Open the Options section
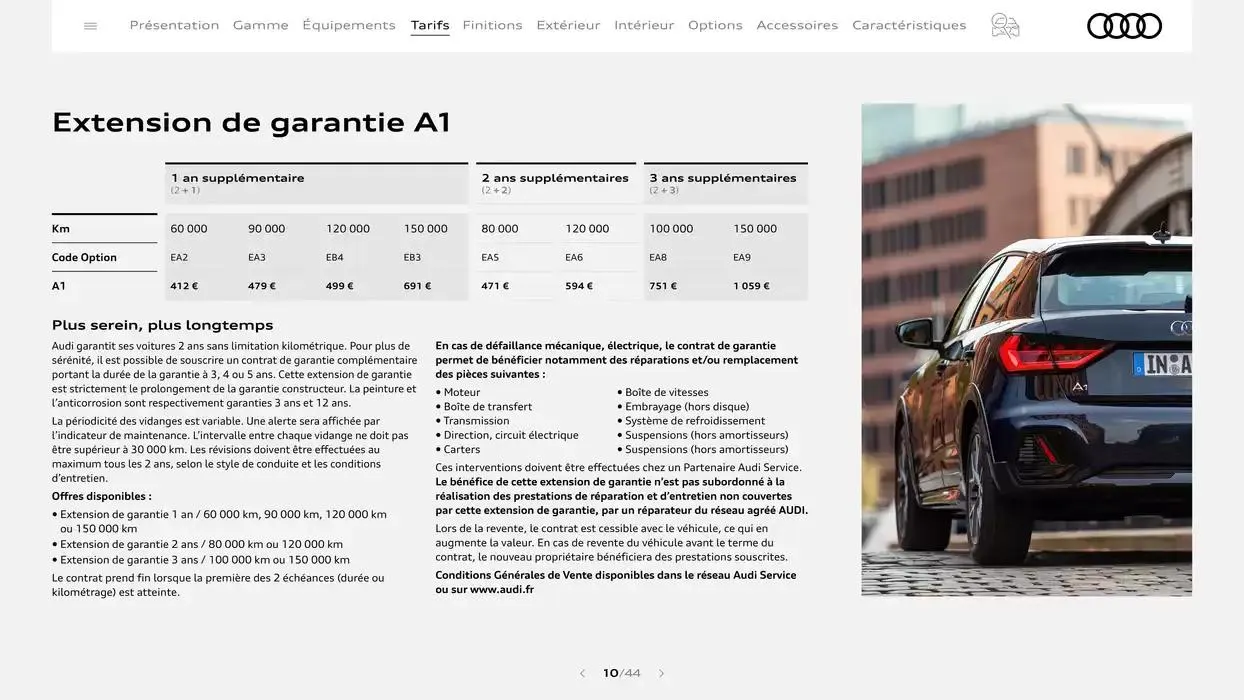Viewport: 1244px width, 700px height. tap(715, 24)
